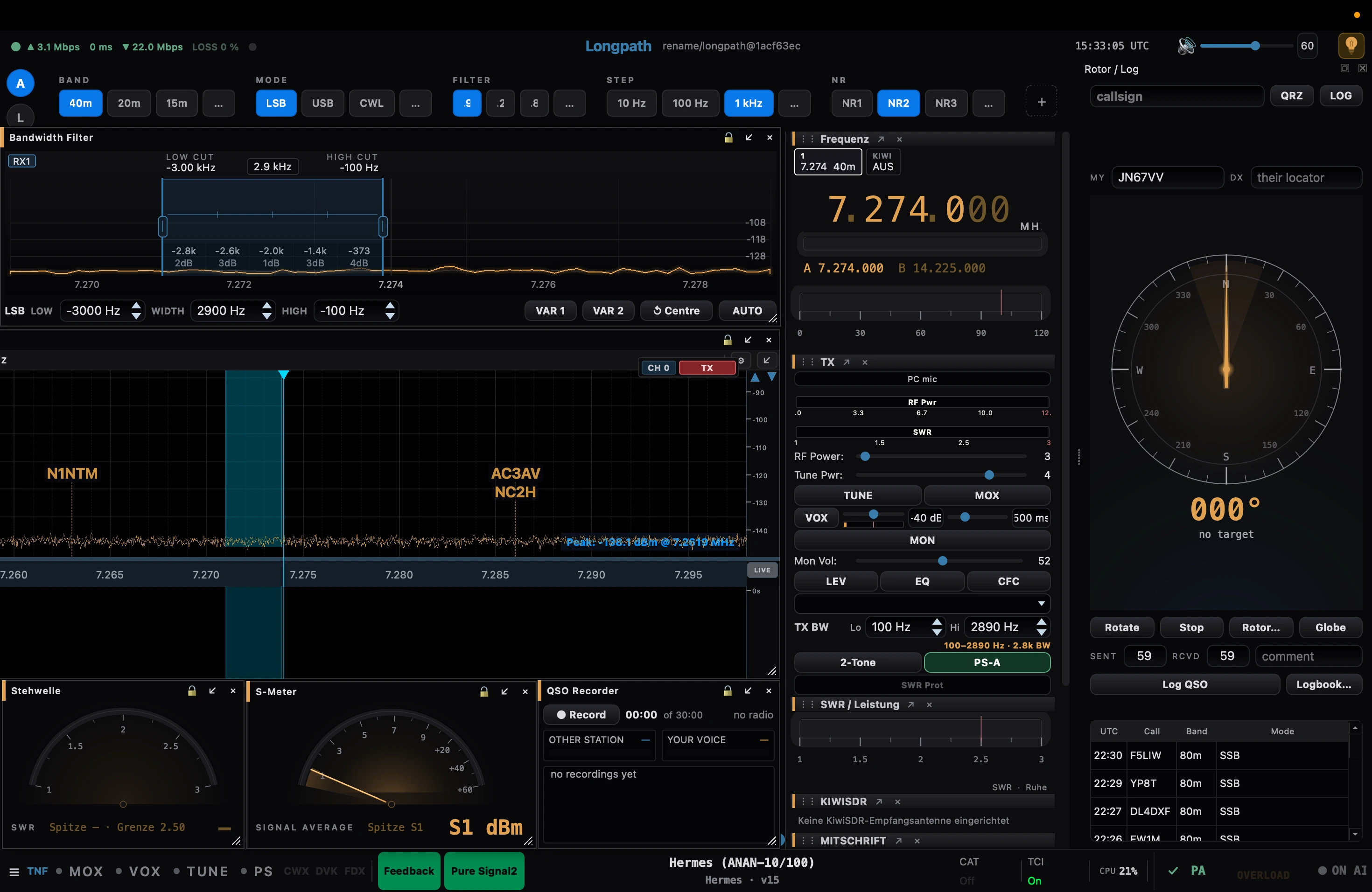Lock the S-Meter panel
The height and width of the screenshot is (892, 1372).
point(484,691)
